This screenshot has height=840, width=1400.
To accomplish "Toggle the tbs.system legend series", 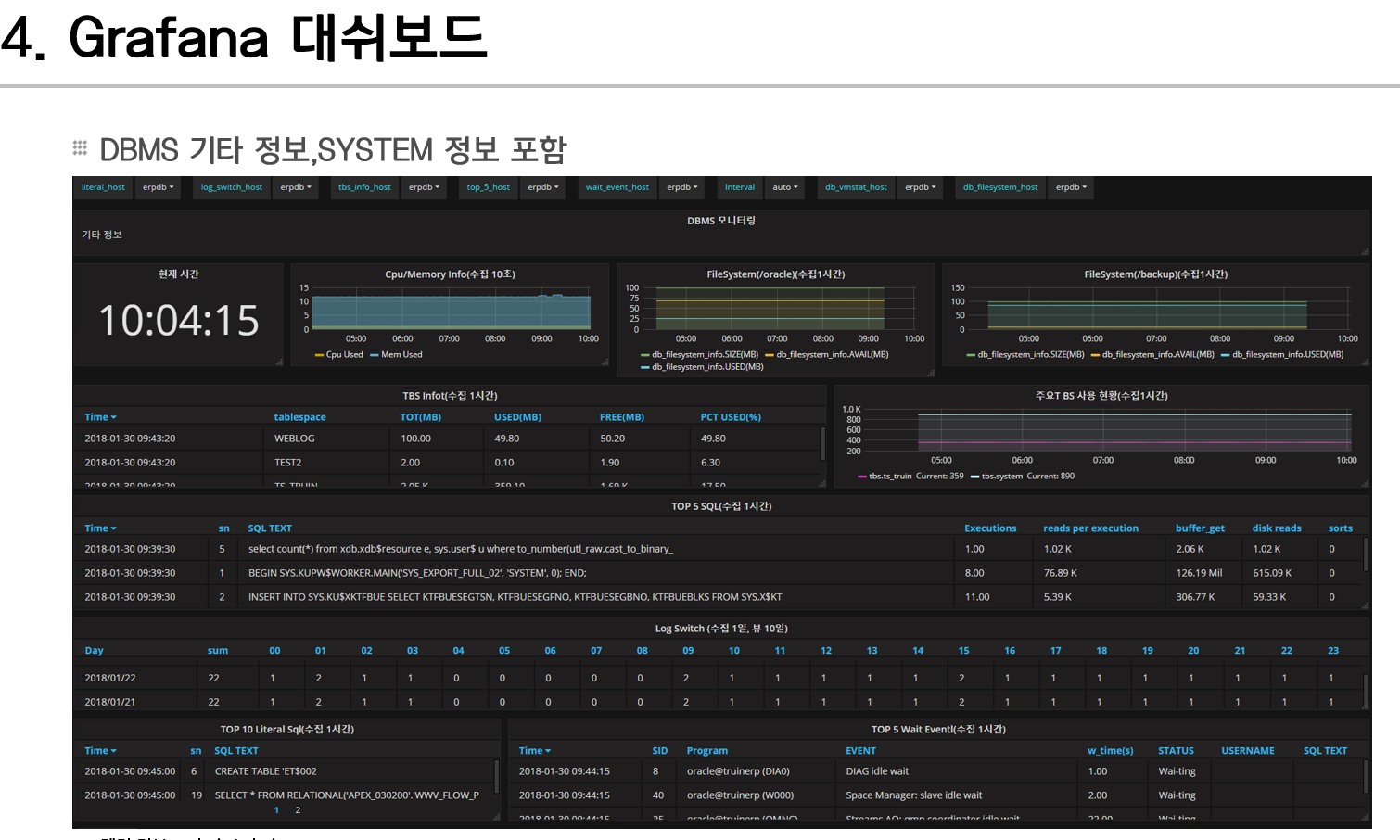I will click(x=1002, y=477).
